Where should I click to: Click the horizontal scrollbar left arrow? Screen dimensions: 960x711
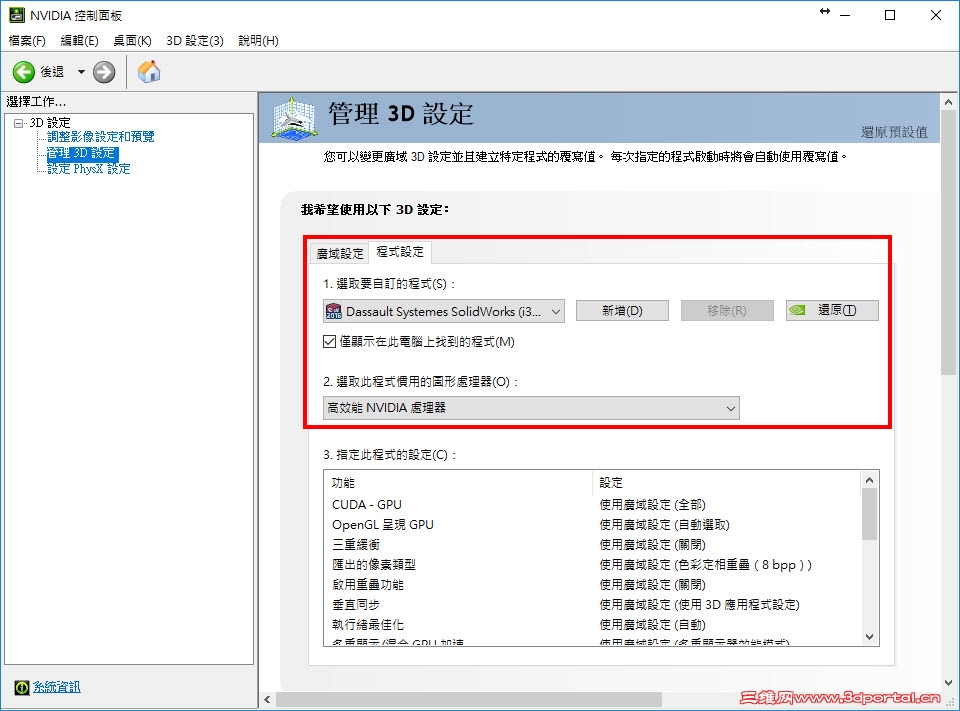[268, 699]
